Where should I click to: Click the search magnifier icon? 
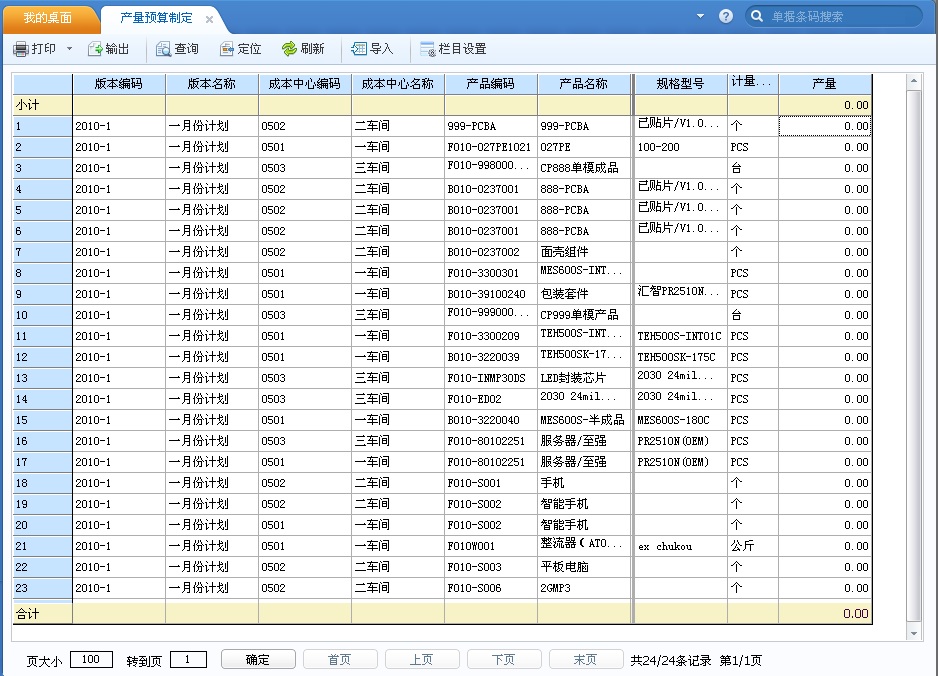(757, 16)
